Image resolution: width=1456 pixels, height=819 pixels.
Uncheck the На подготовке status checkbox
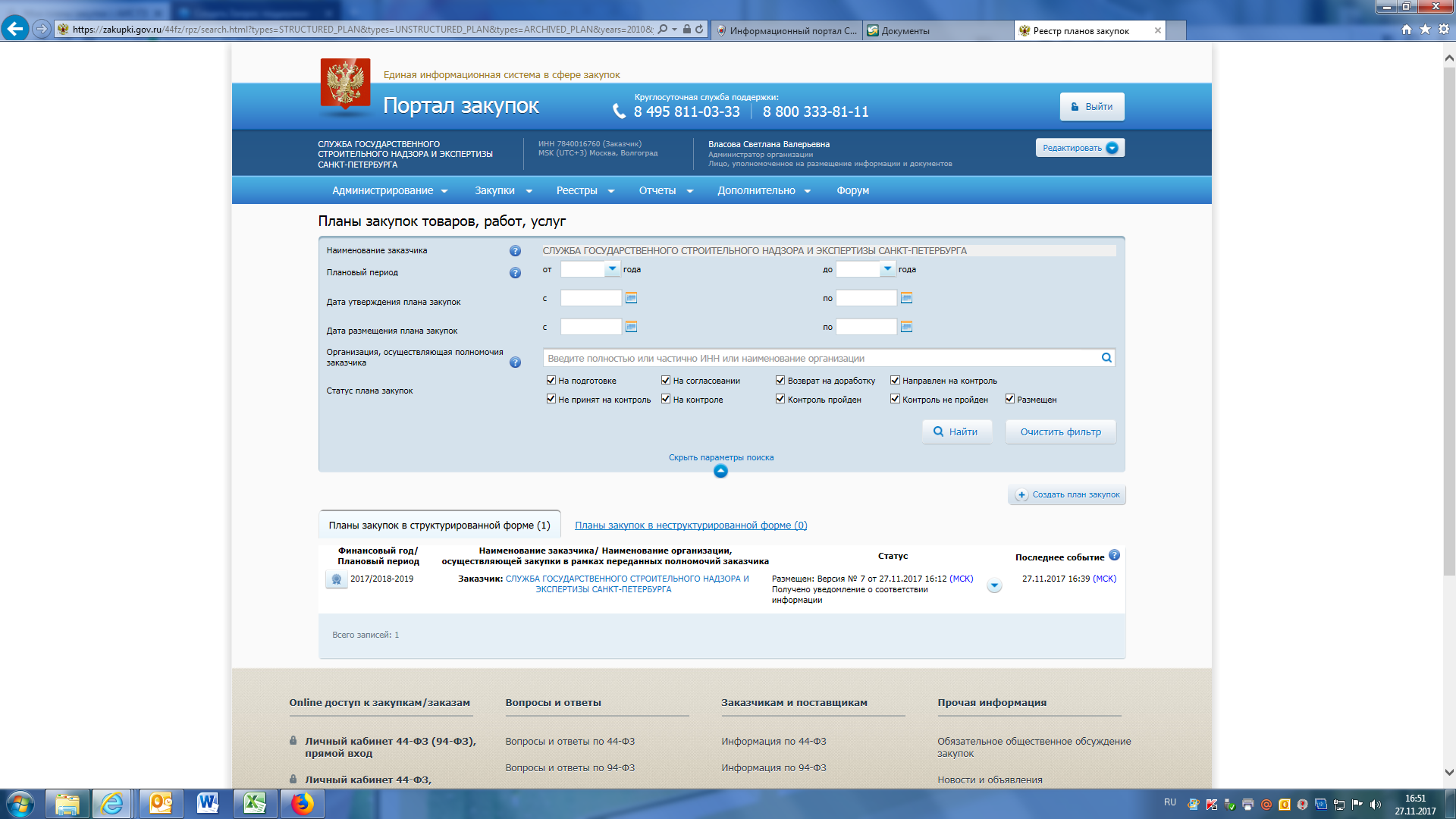(551, 381)
